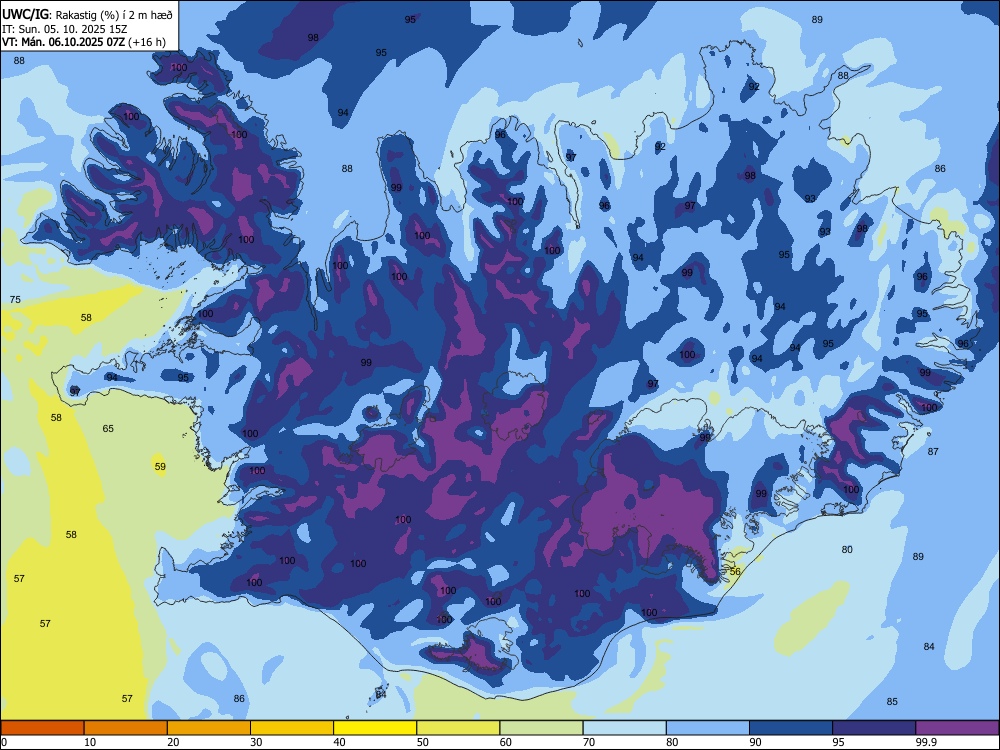Click the 'VT: Mán. 06.10.2025 07Z (+16 h)' line
This screenshot has width=1000, height=750.
click(84, 42)
